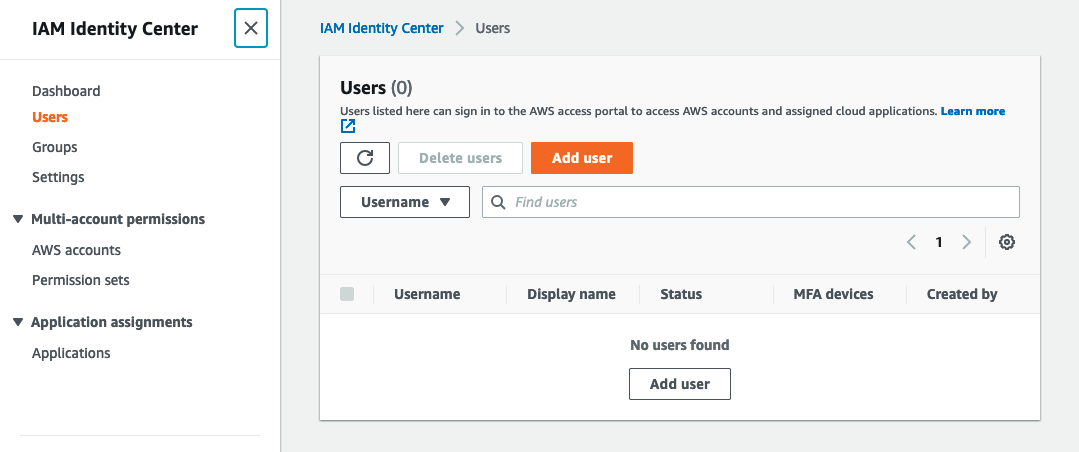The width and height of the screenshot is (1079, 452).
Task: Click IAM Identity Center breadcrumb link
Action: coord(382,28)
